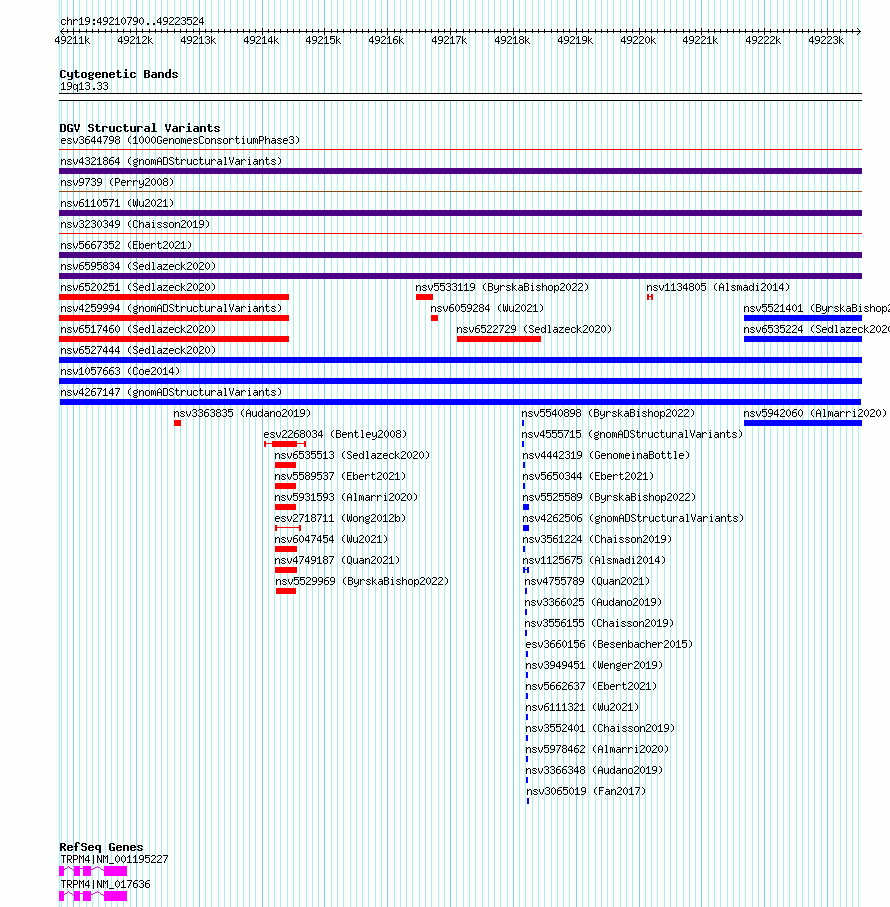Image resolution: width=890 pixels, height=907 pixels.
Task: Open the nsv5650344 (Ebert2021) label
Action: pyautogui.click(x=588, y=476)
